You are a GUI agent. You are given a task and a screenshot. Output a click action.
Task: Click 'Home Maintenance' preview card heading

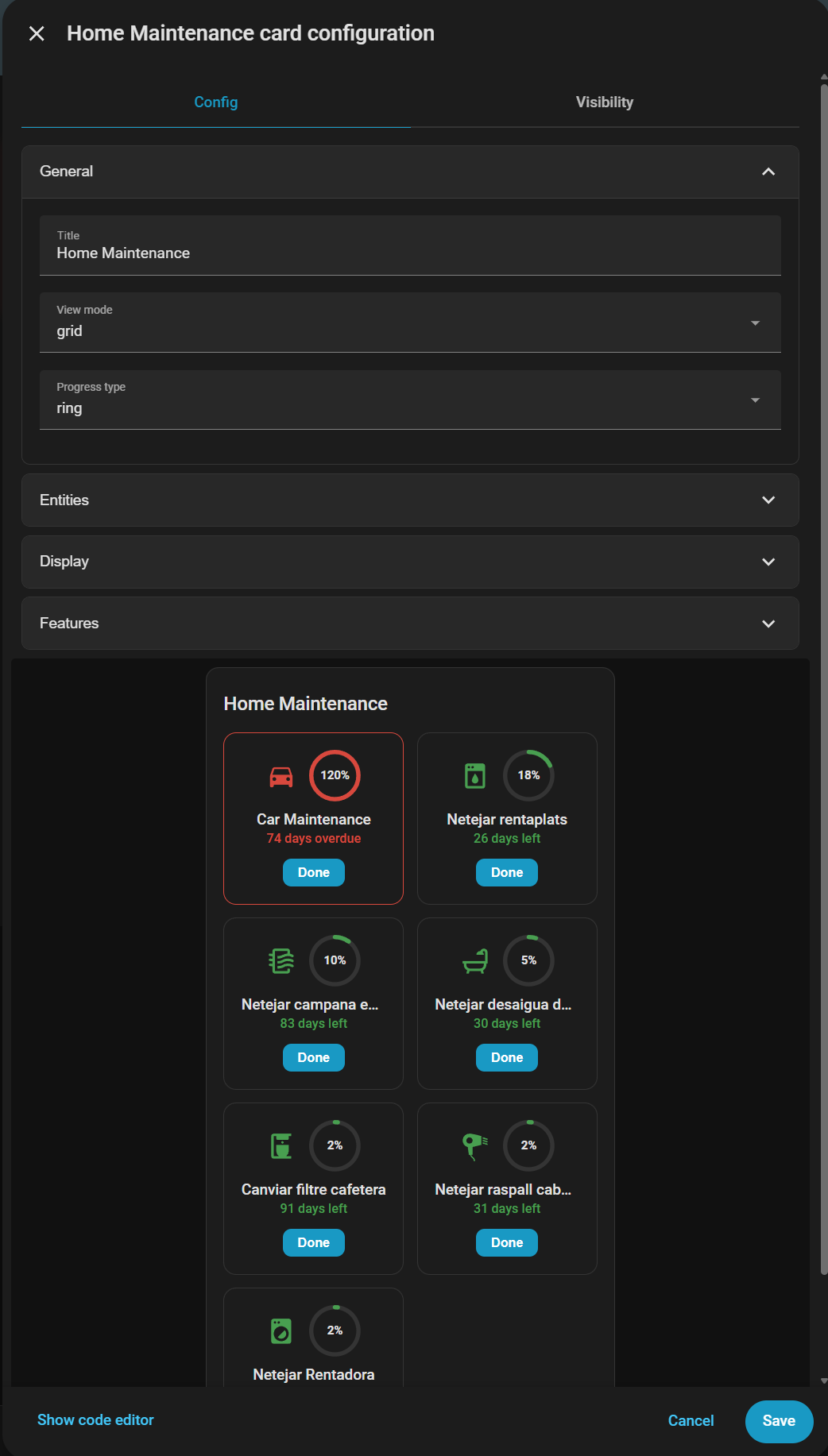pos(306,704)
